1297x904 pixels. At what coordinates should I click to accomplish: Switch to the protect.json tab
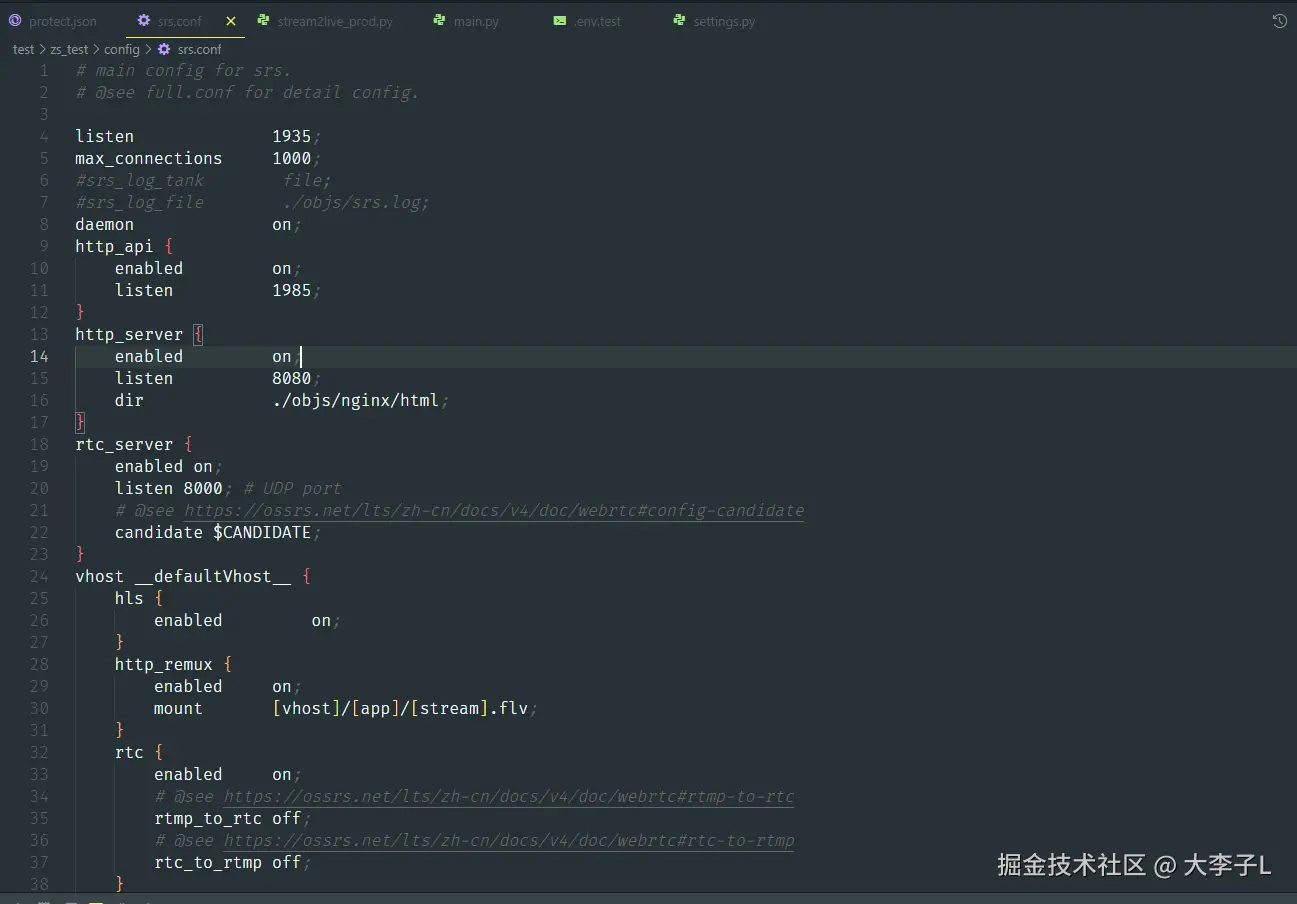tap(53, 21)
